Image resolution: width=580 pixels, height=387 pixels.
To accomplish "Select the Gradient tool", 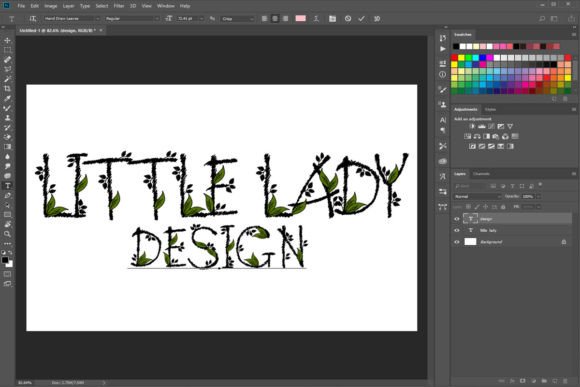I will point(7,147).
